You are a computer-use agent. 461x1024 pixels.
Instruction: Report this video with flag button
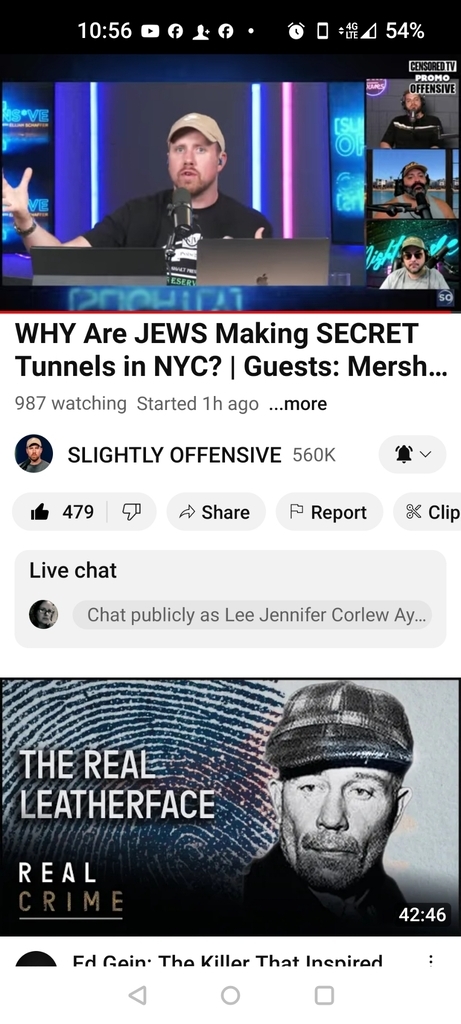point(329,512)
